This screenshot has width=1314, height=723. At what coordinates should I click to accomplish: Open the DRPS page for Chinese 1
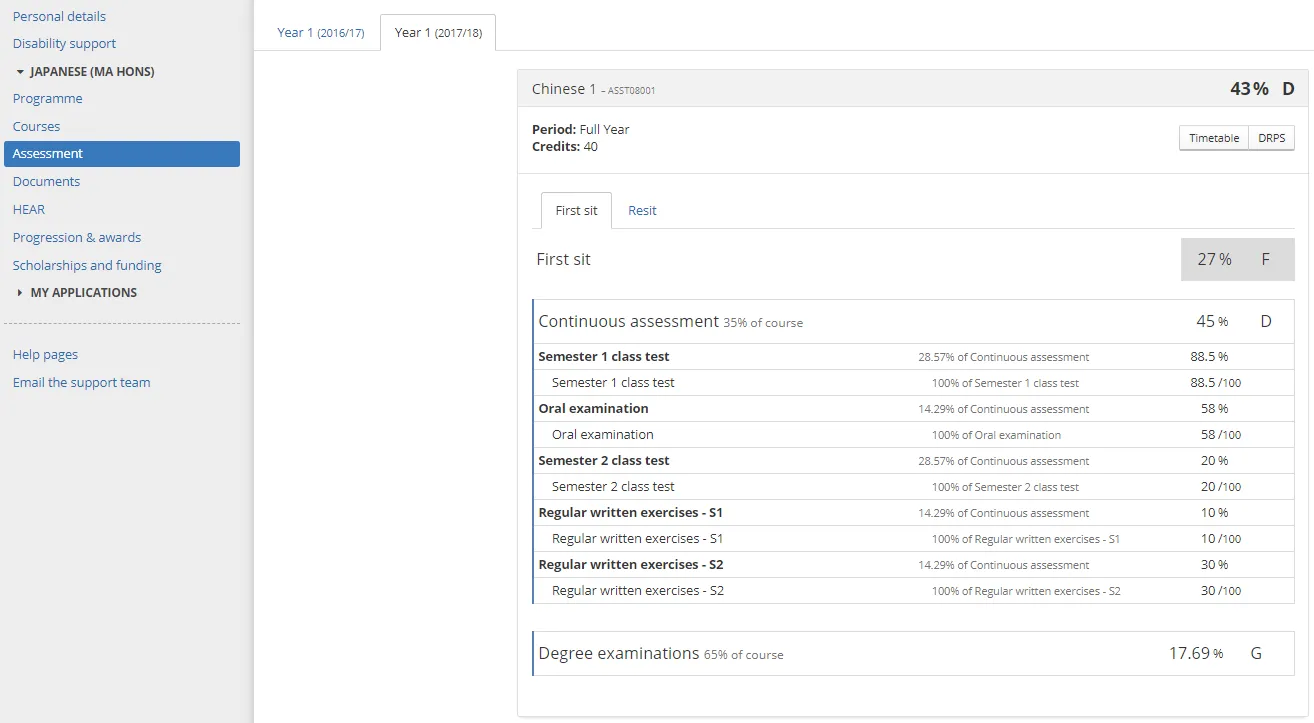1271,137
